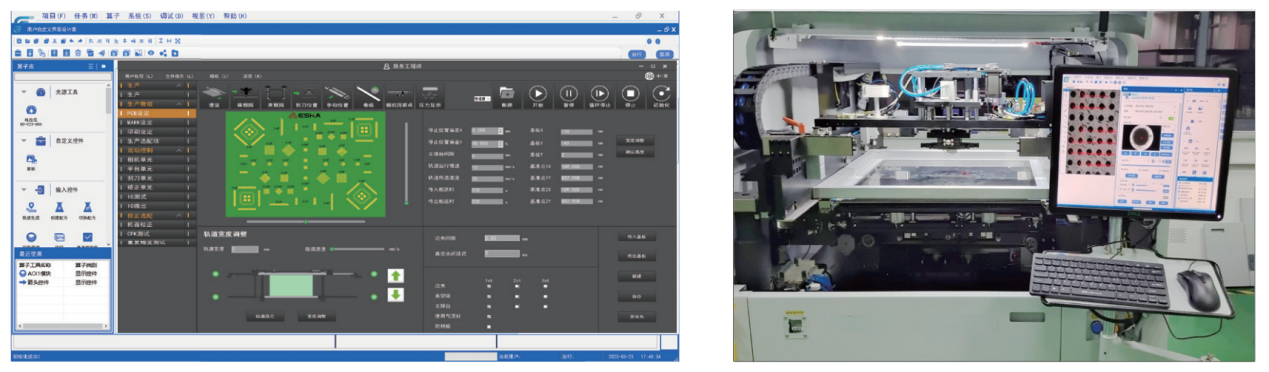This screenshot has height=372, width=1269.
Task: Click the folder icon with plus sign
Action: pos(507,92)
